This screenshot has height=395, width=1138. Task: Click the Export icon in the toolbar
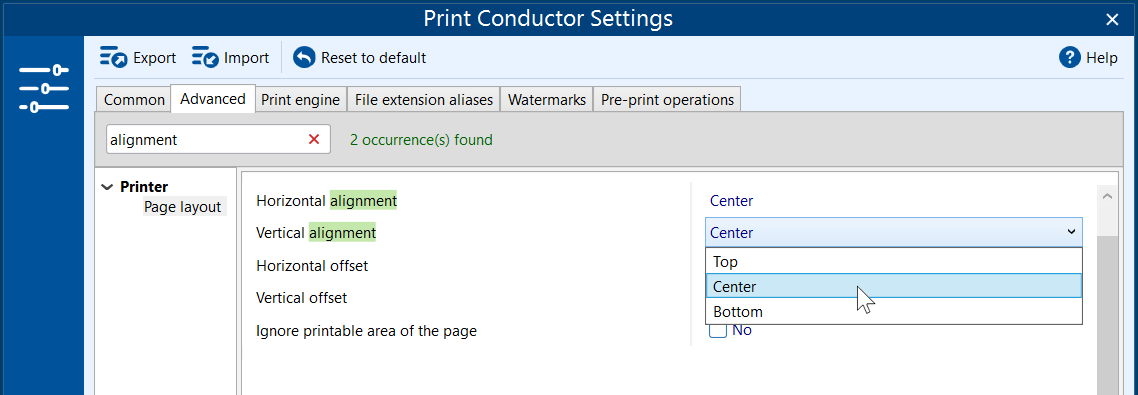coord(113,57)
